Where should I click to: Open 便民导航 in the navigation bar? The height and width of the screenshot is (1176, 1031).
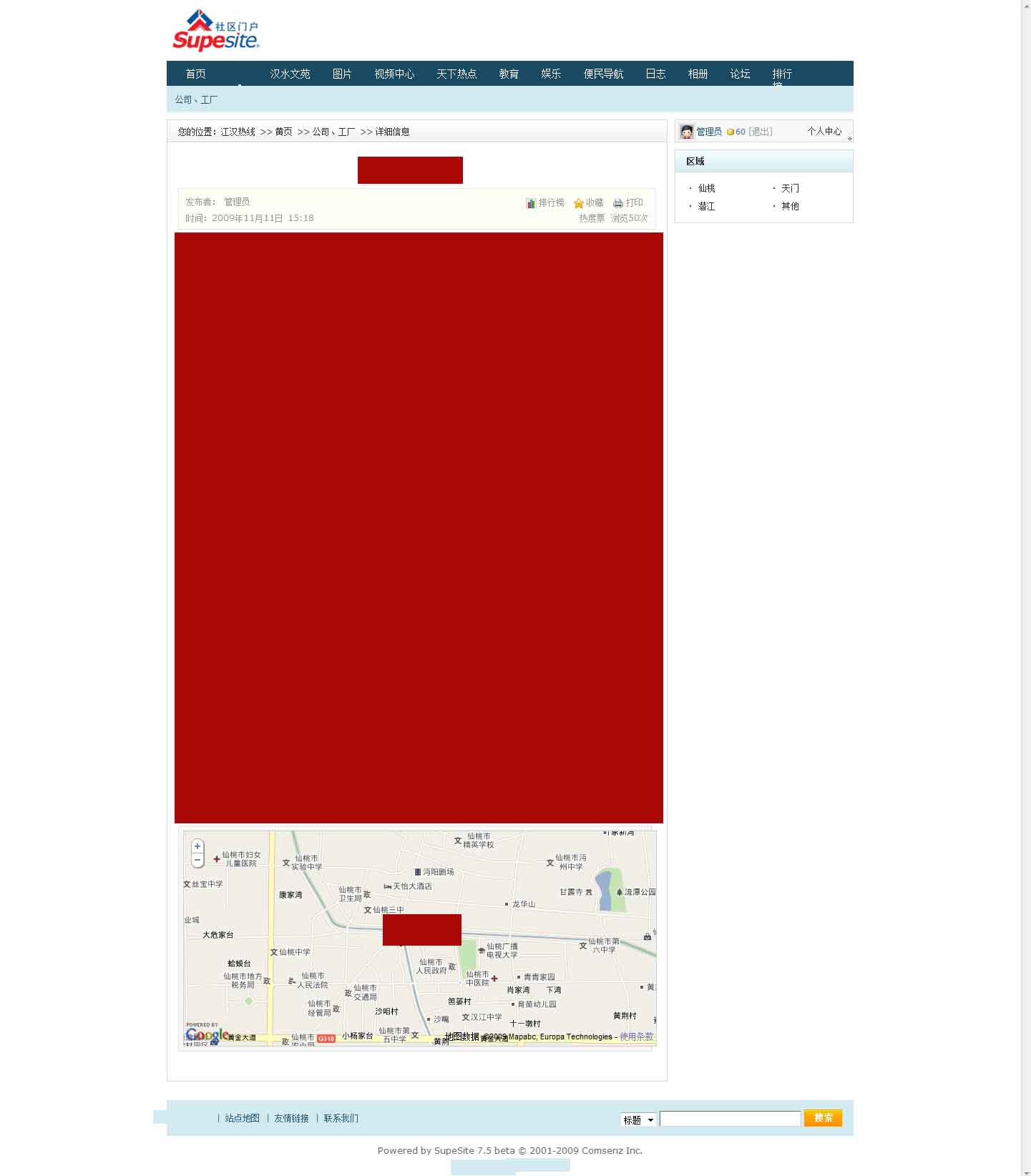coord(603,74)
